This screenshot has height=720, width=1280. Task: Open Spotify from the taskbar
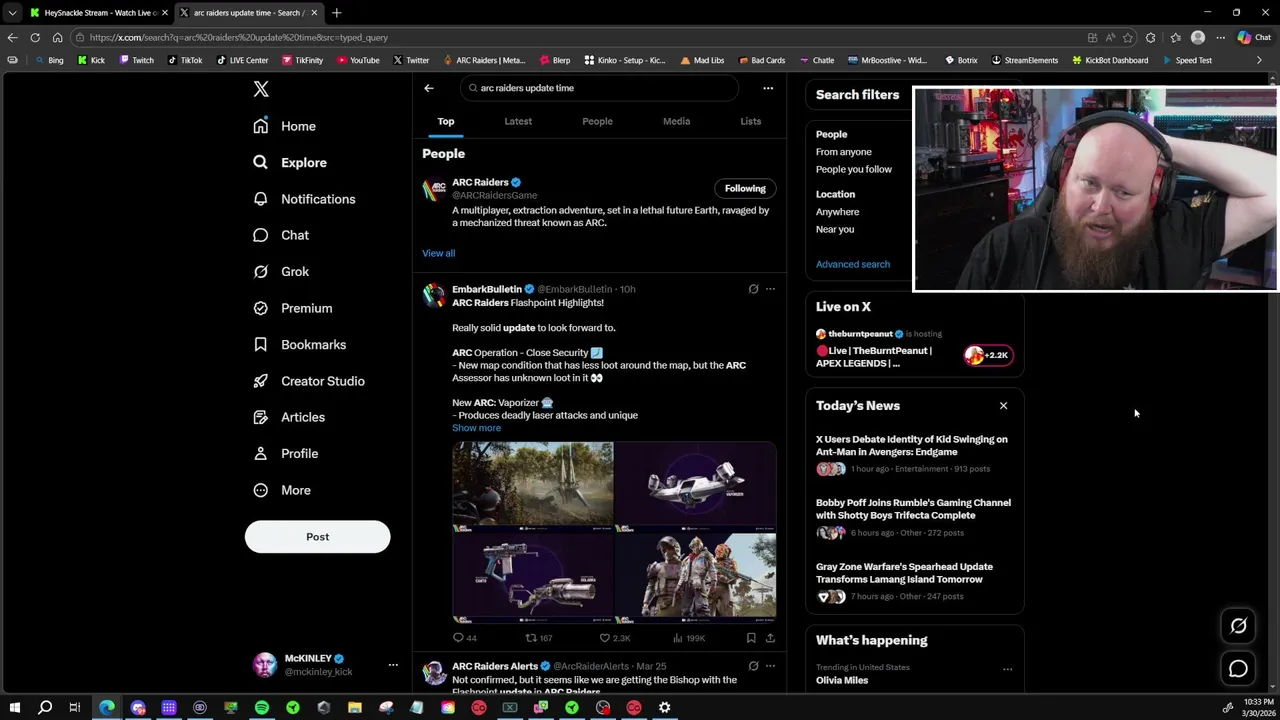tap(262, 707)
